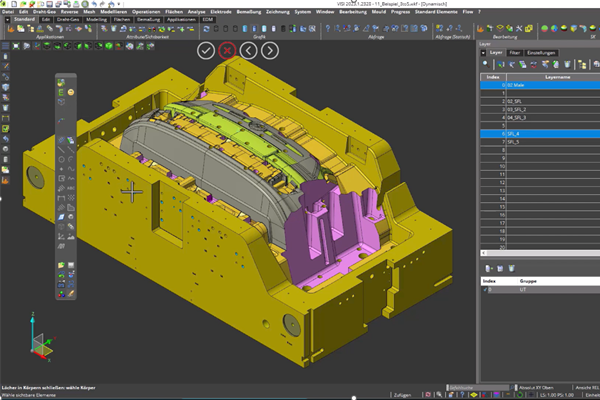Open the Datei menu

click(8, 12)
